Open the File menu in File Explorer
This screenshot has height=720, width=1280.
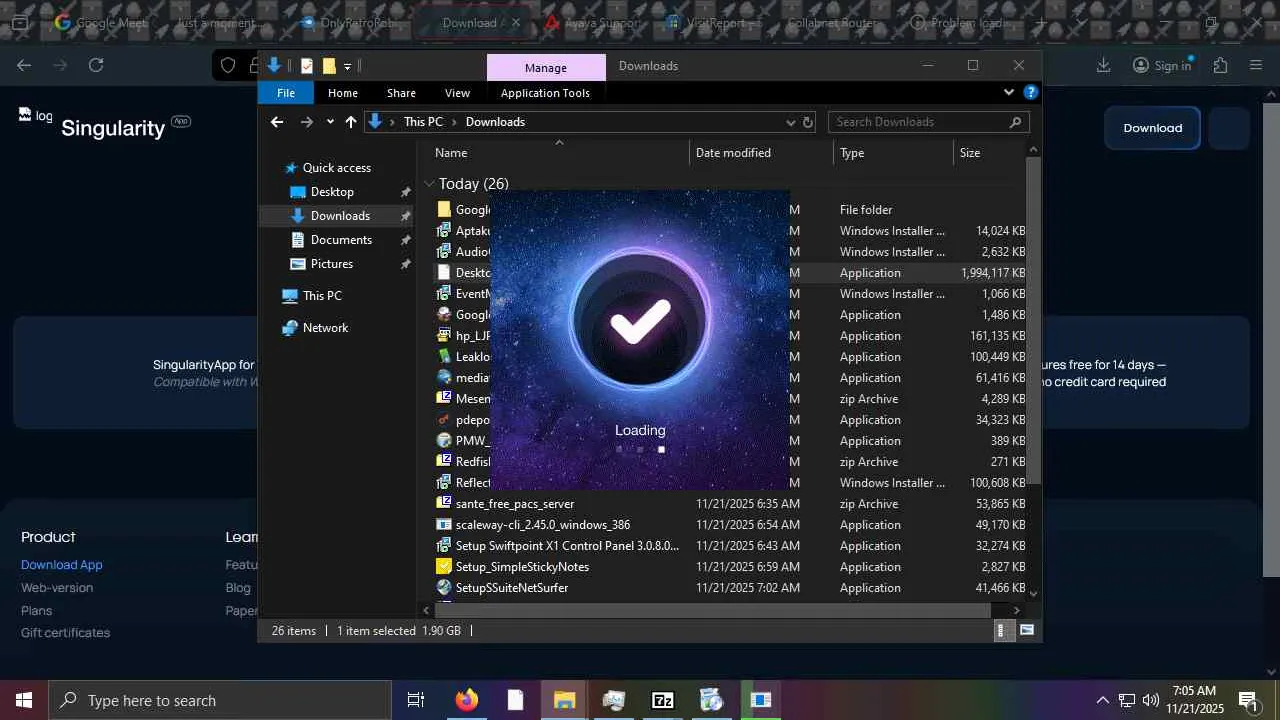point(286,93)
